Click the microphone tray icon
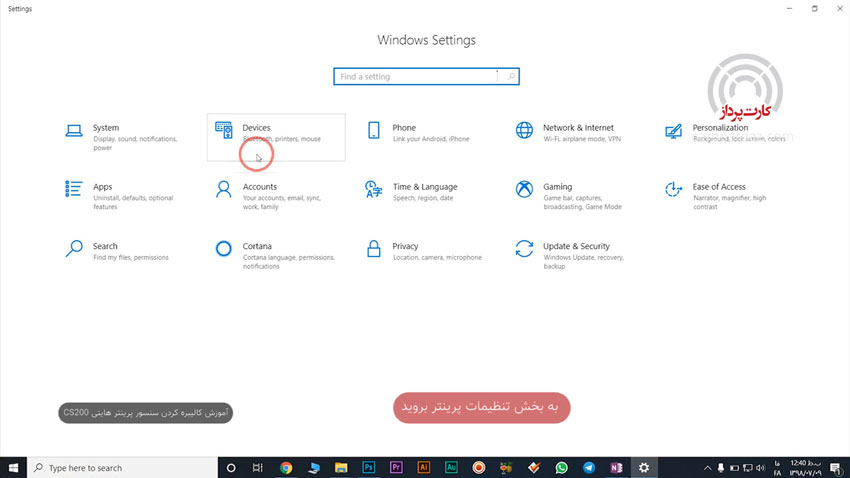850x478 pixels. pyautogui.click(x=720, y=468)
